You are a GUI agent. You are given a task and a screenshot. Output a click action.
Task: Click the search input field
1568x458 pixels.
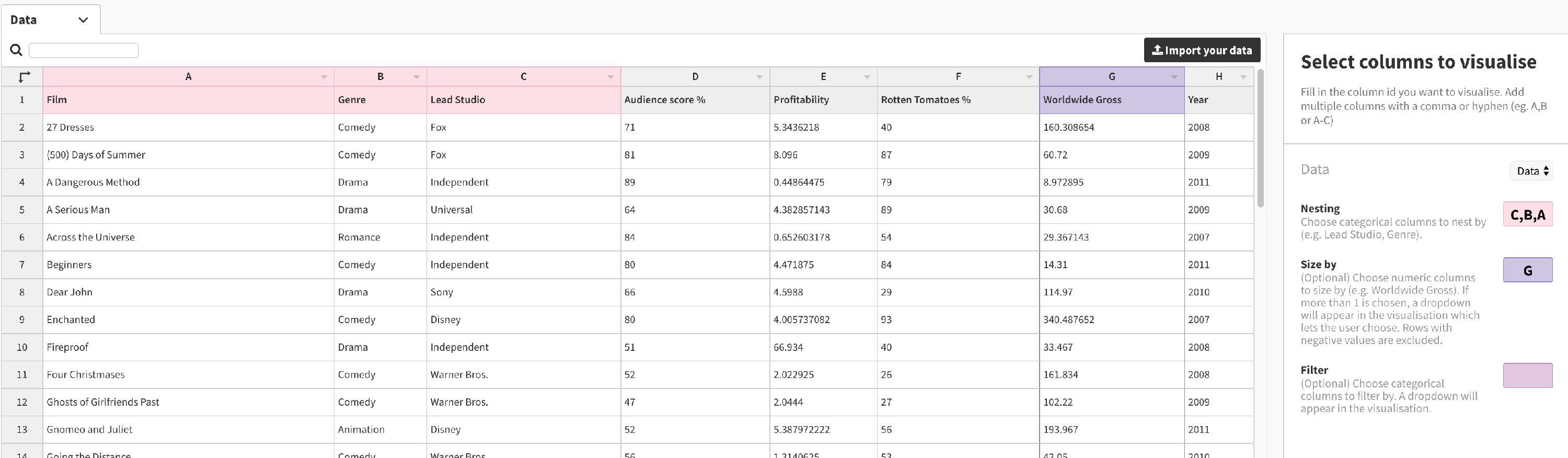tap(84, 50)
